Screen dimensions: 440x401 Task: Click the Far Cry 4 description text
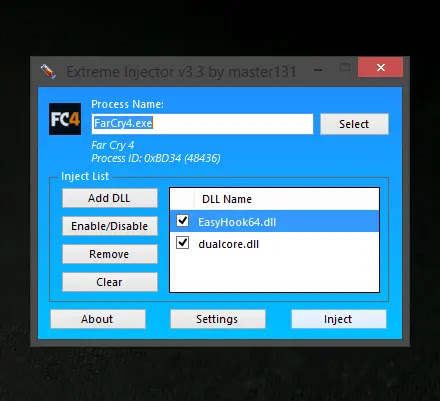[x=113, y=145]
